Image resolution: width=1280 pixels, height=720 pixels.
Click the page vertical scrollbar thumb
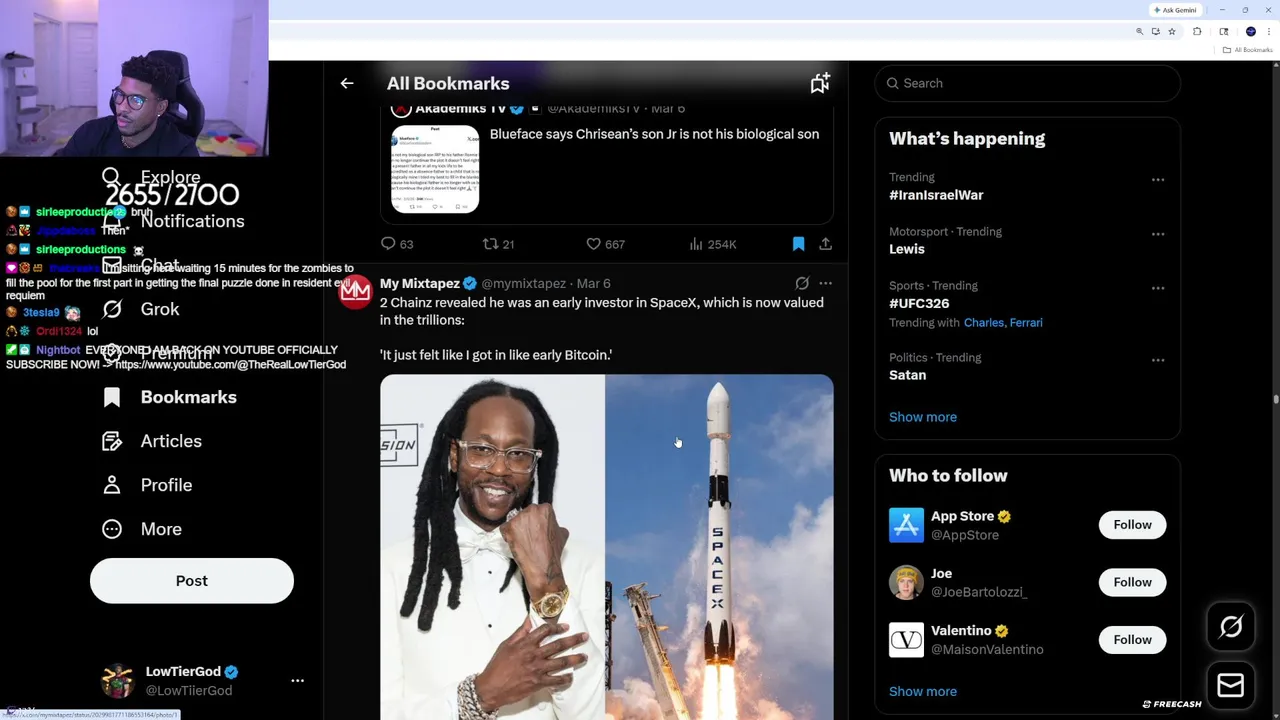click(1275, 400)
